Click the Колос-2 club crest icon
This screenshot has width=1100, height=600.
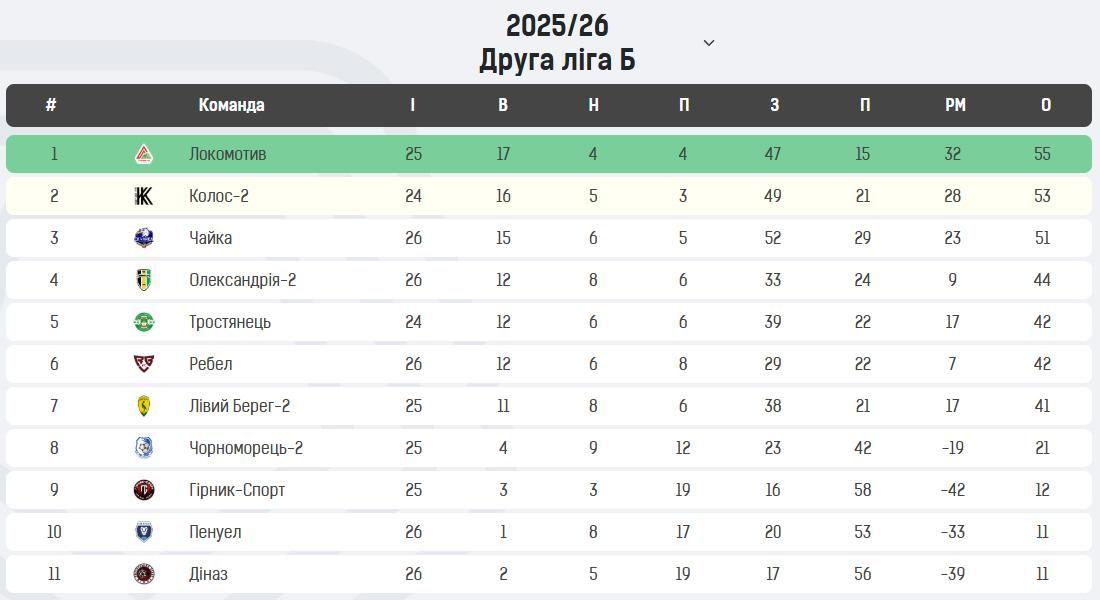[144, 196]
